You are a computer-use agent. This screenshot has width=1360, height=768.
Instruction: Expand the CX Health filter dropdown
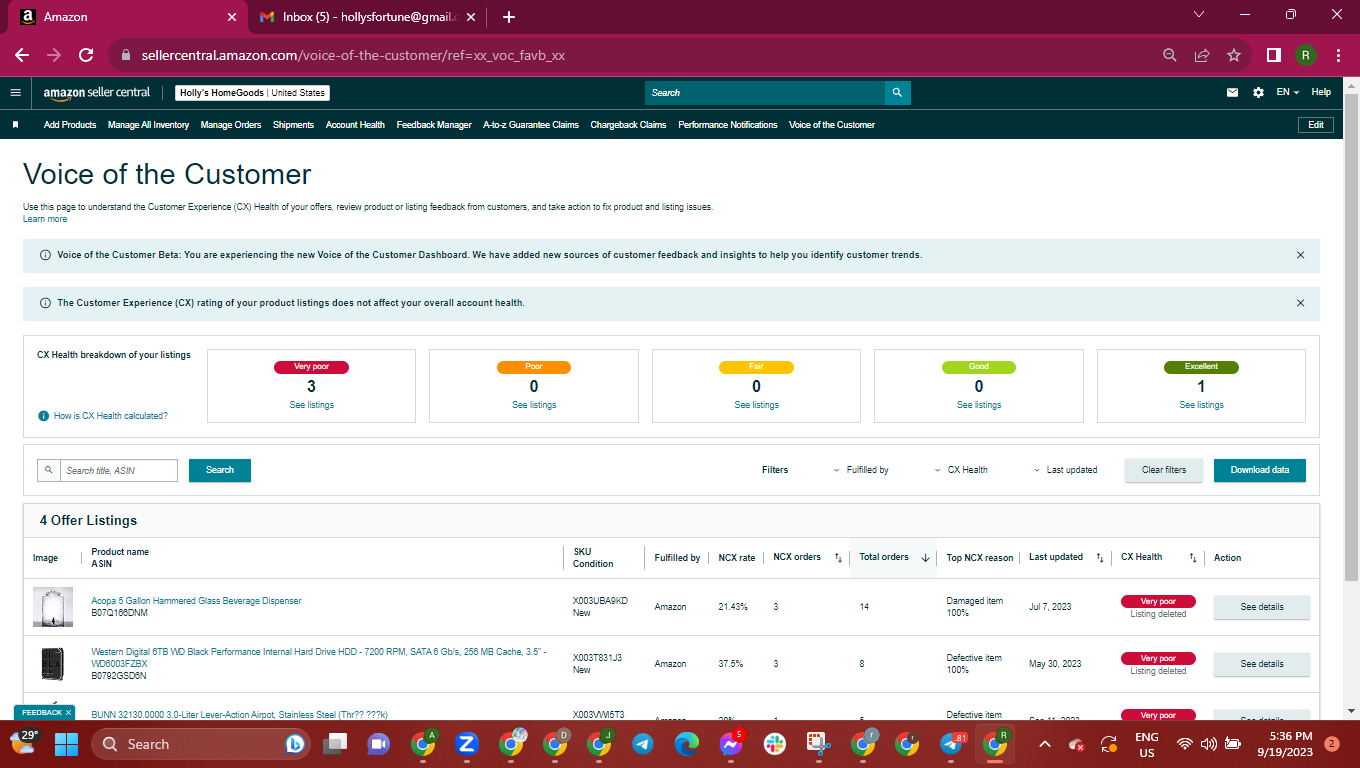pos(961,470)
